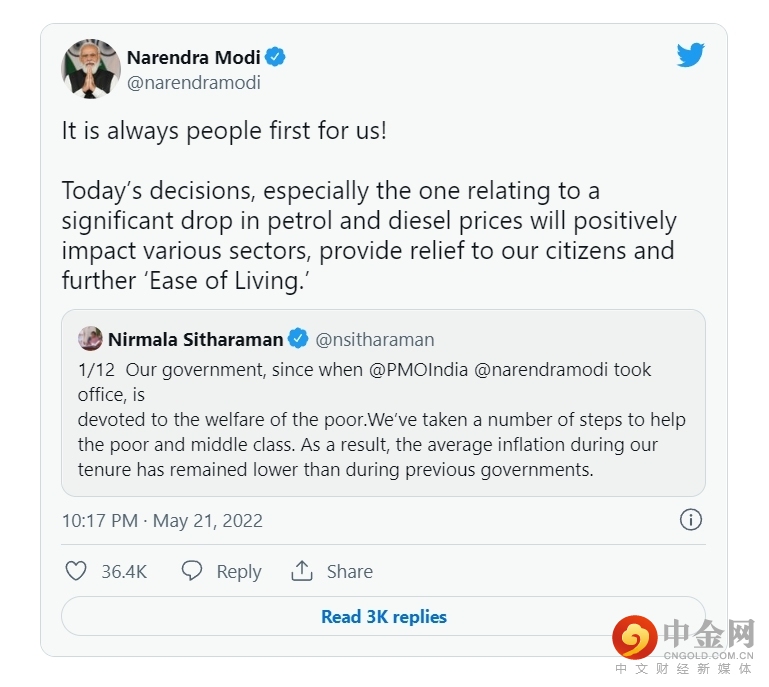This screenshot has height=687, width=769.
Task: Click the 36.4K likes count
Action: [124, 571]
